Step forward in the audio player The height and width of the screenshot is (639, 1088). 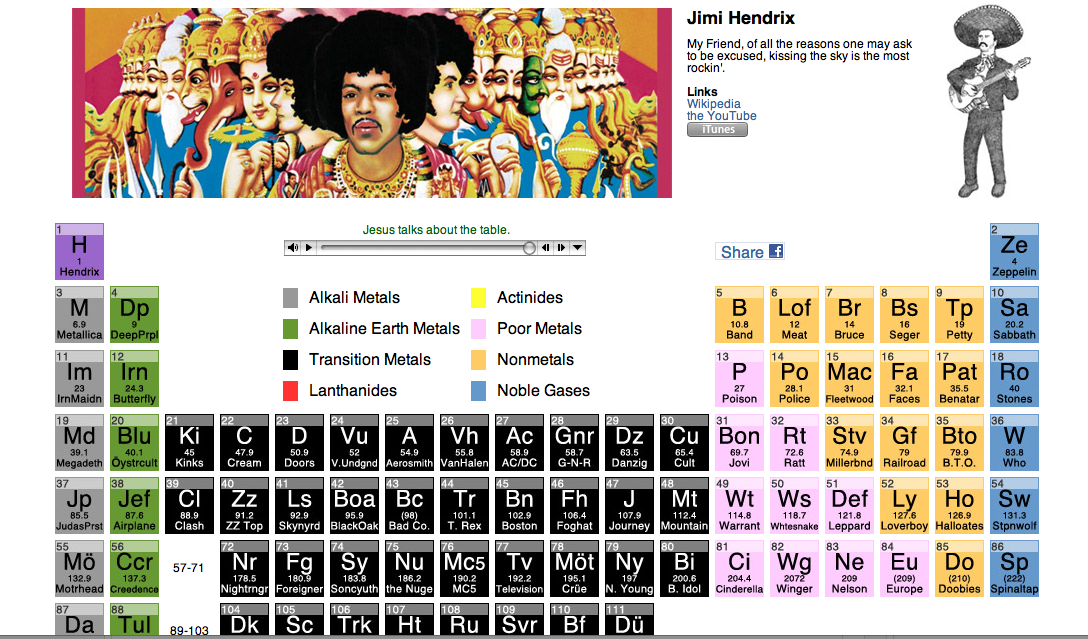(x=561, y=248)
